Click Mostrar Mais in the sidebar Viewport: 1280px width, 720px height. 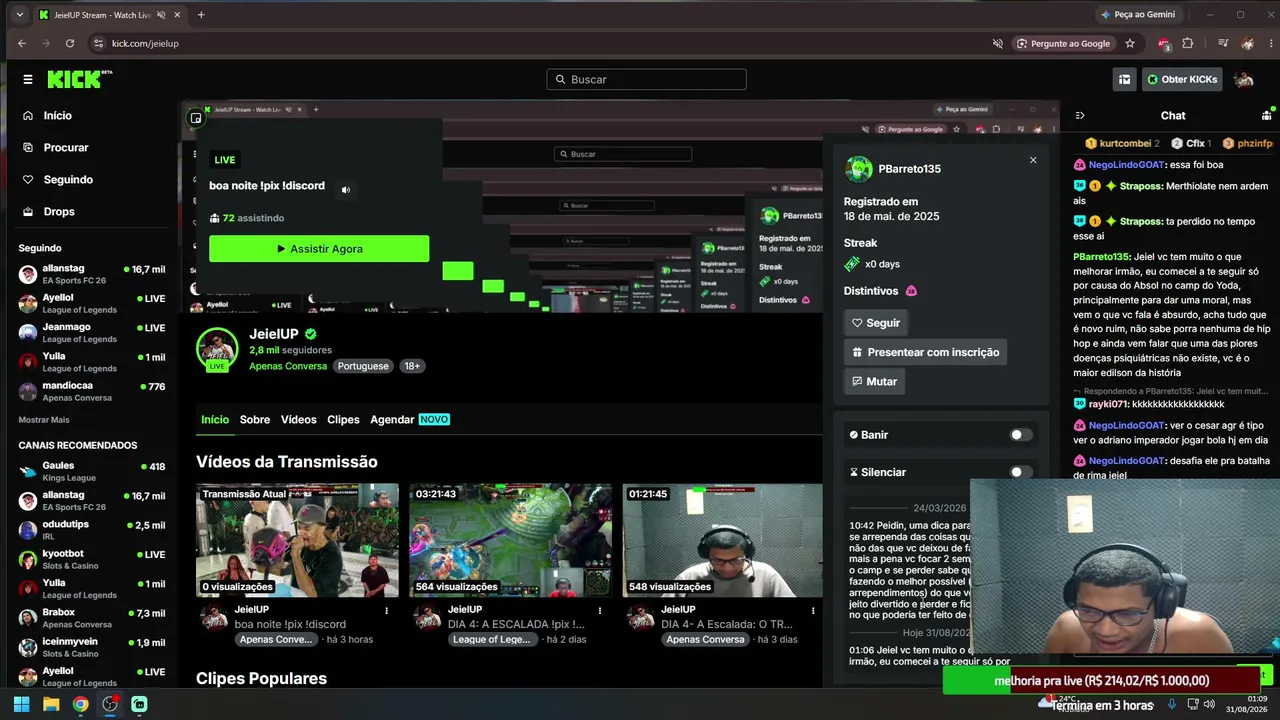pyautogui.click(x=44, y=420)
